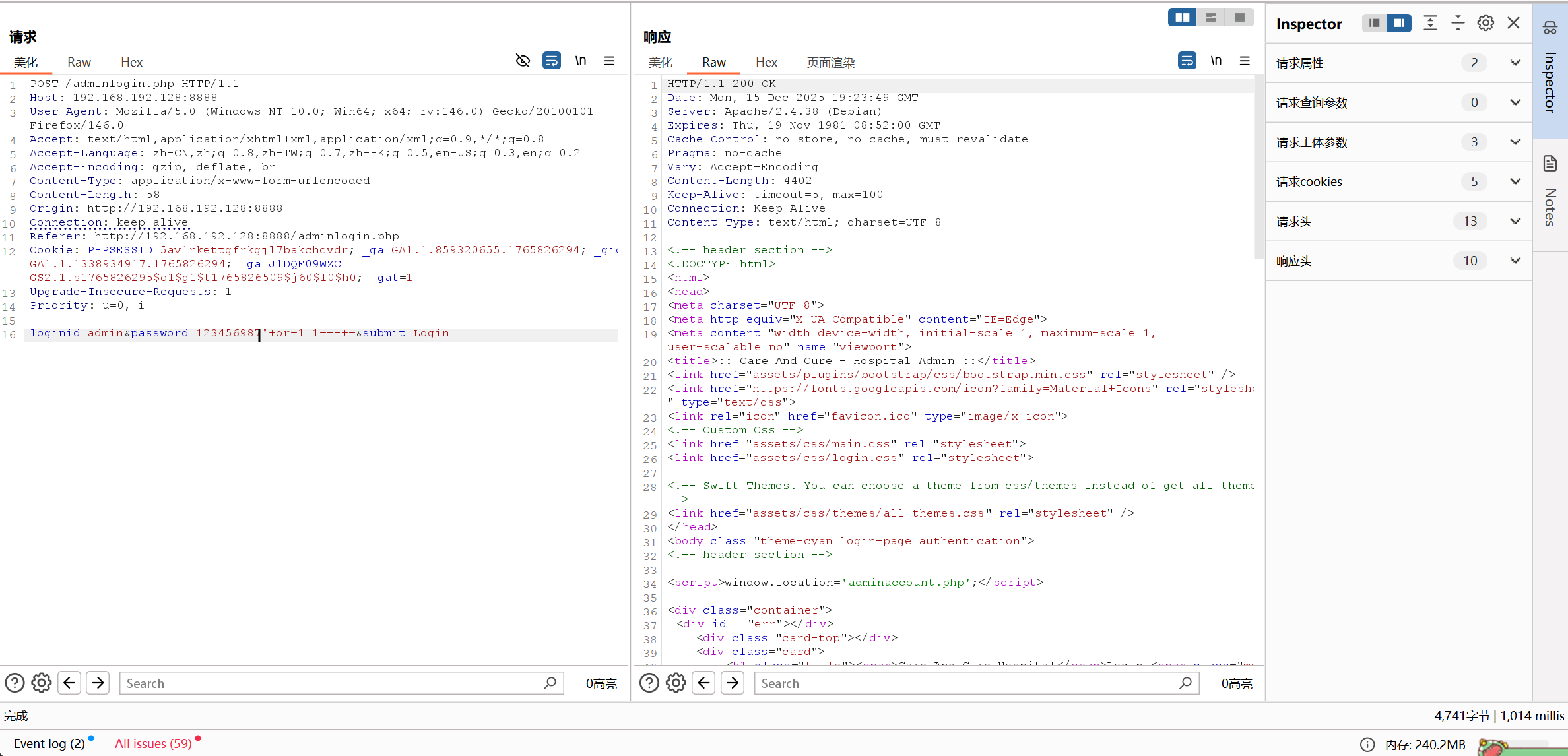Open the request panel hamburger menu

click(609, 61)
